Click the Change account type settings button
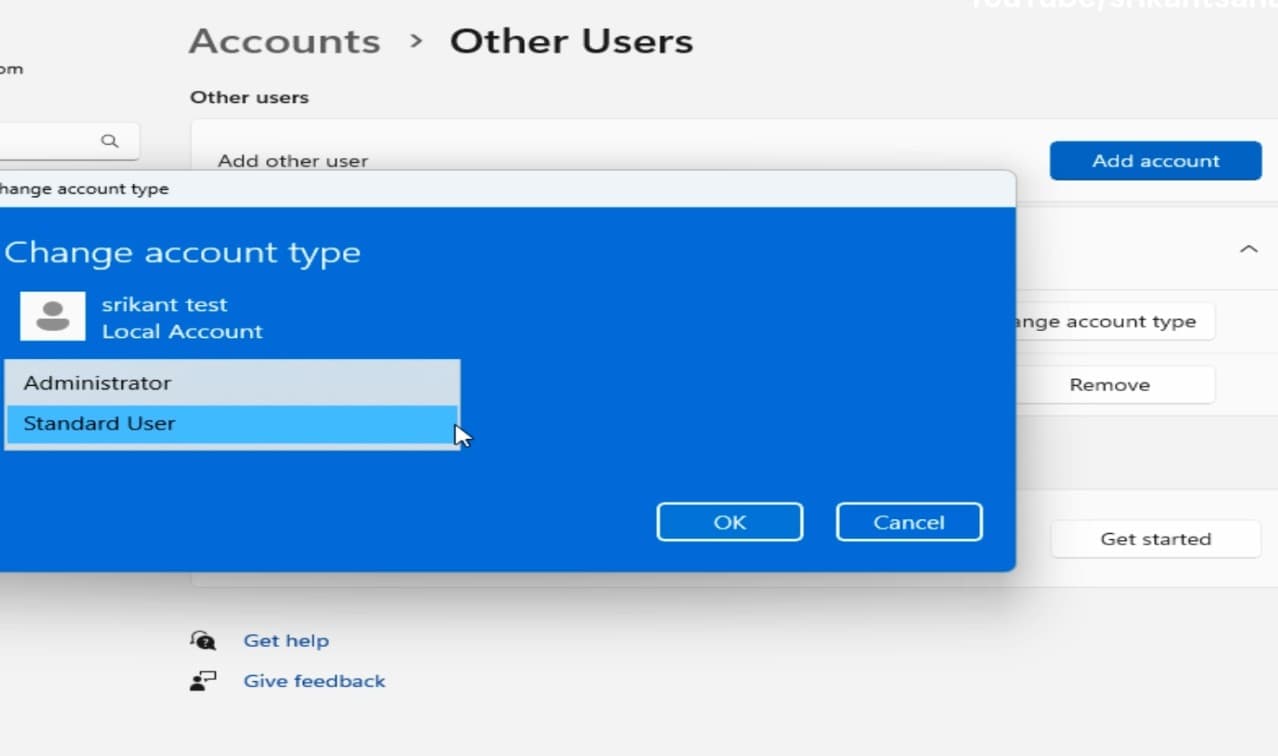This screenshot has width=1278, height=756. click(x=1113, y=322)
